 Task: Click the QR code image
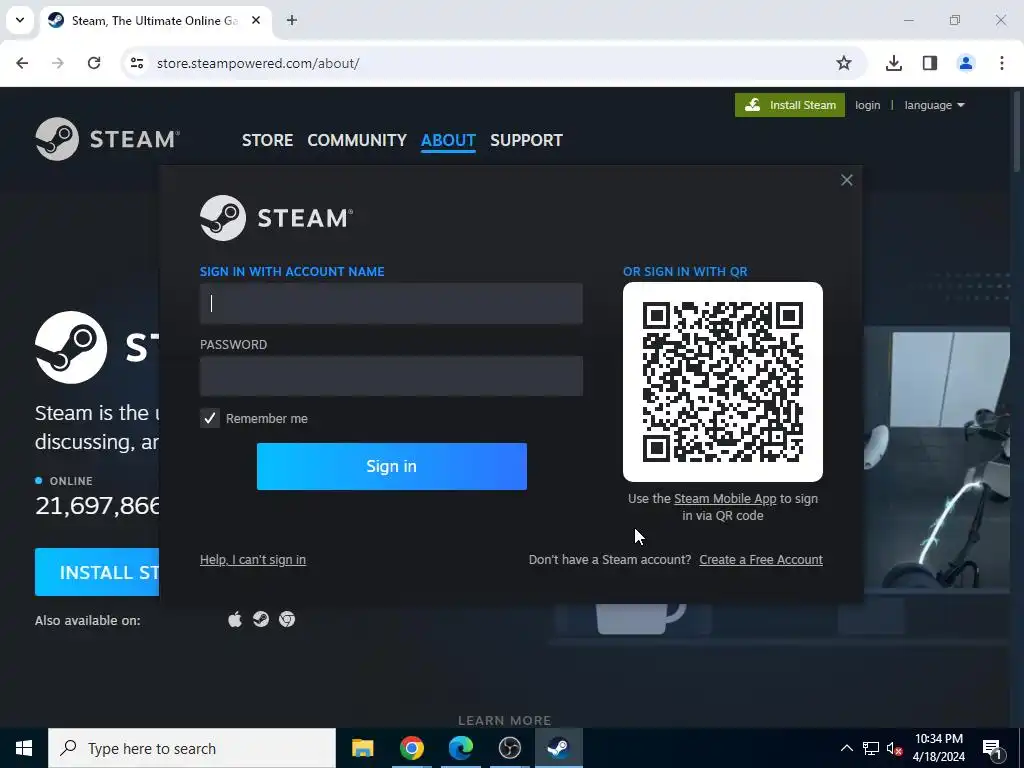[723, 382]
